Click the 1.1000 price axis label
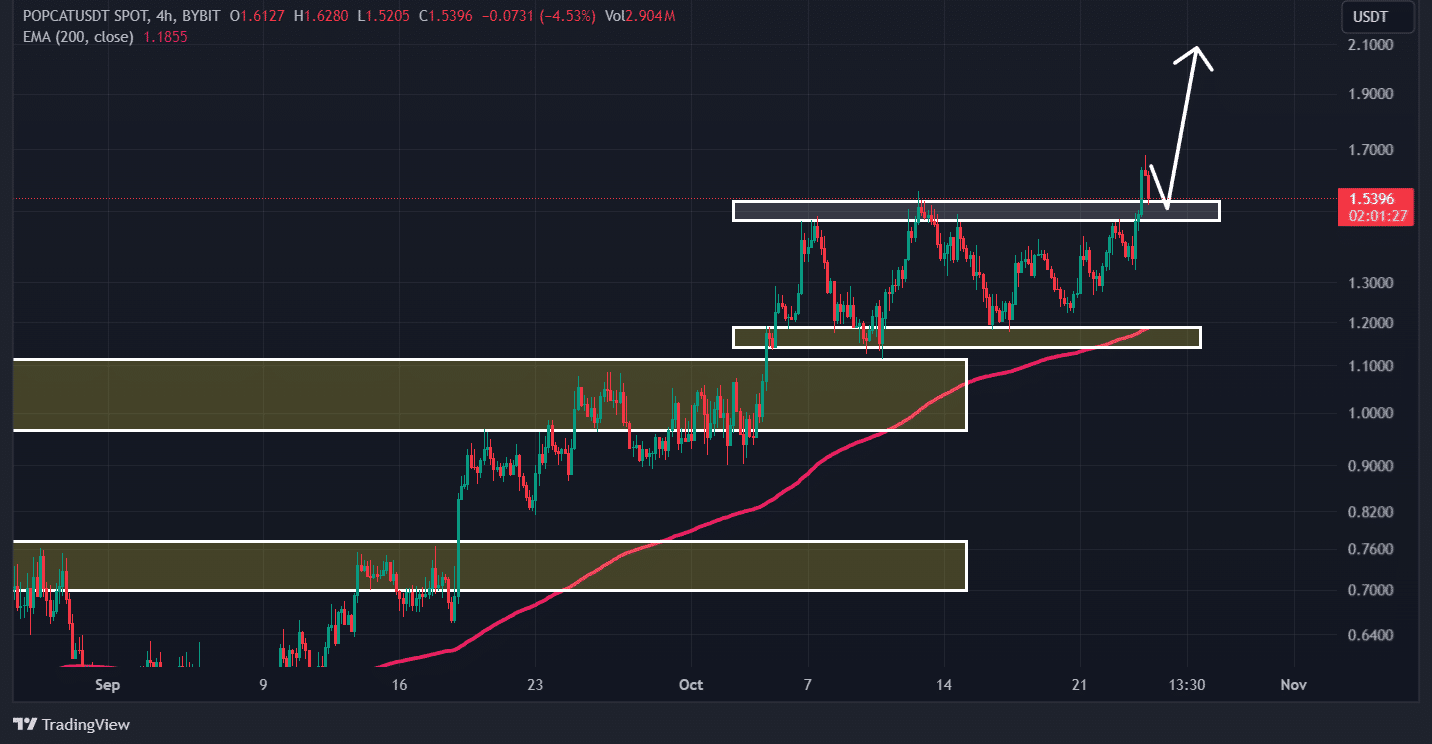The width and height of the screenshot is (1432, 744). point(1372,366)
